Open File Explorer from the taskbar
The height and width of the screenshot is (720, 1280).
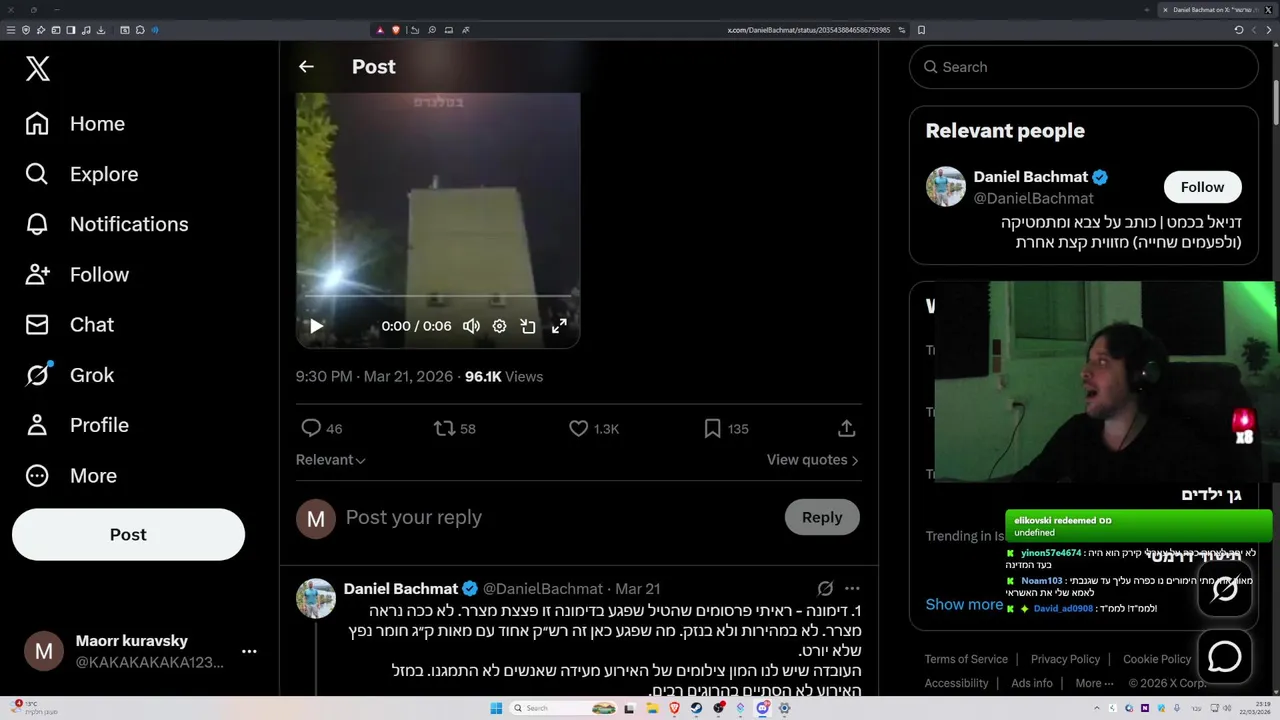652,708
